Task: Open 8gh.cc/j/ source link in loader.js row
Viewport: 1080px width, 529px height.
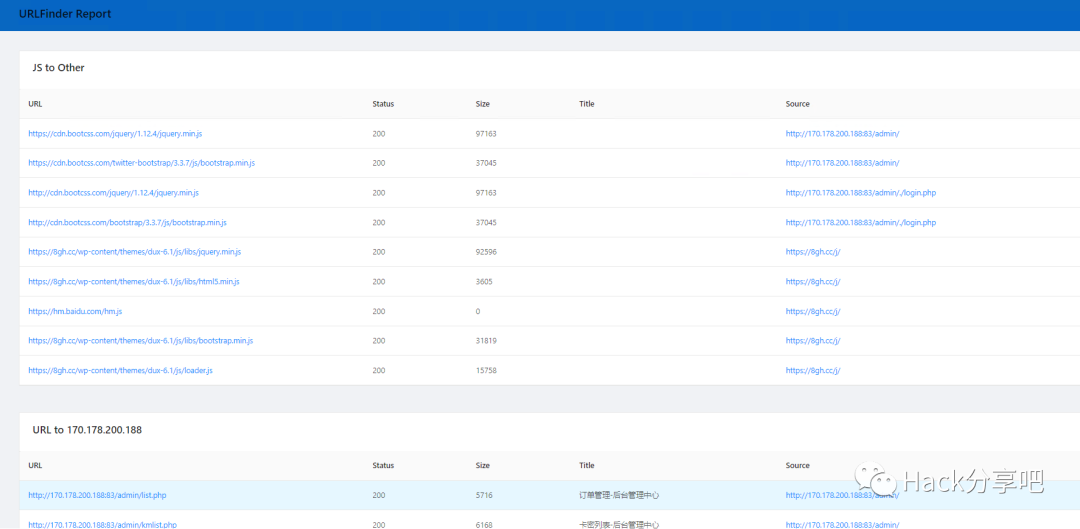Action: pyautogui.click(x=813, y=371)
